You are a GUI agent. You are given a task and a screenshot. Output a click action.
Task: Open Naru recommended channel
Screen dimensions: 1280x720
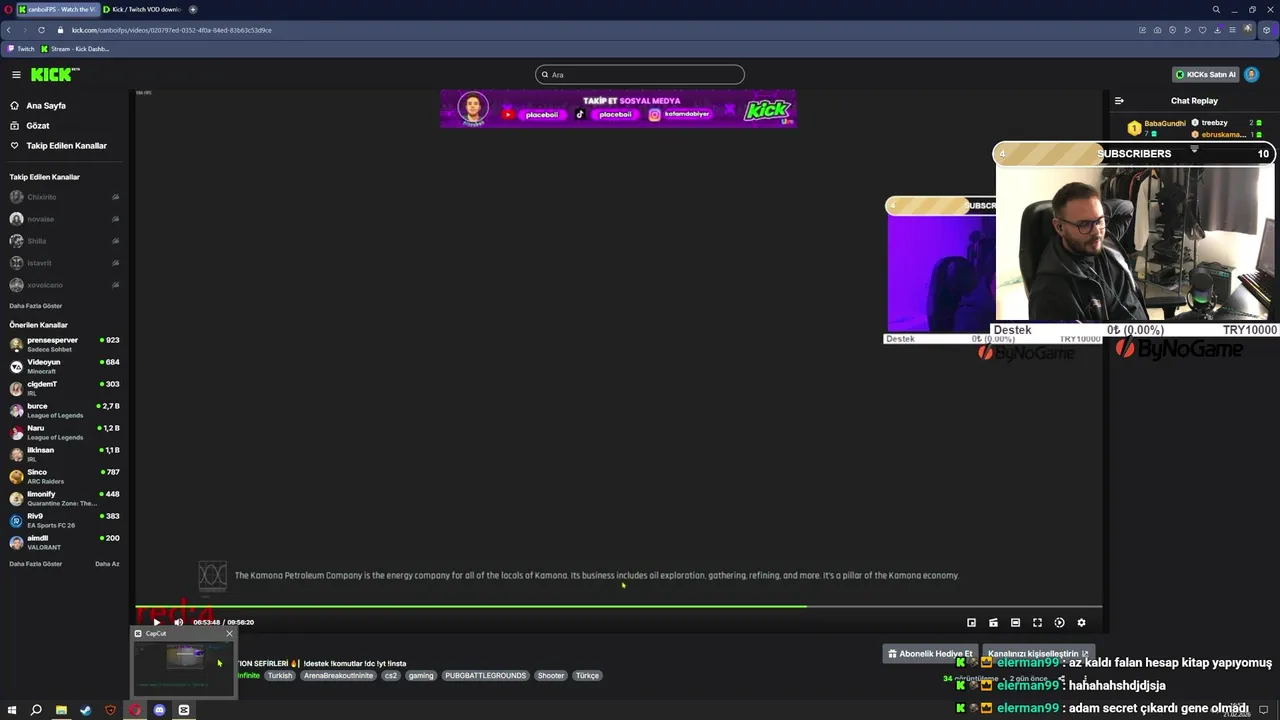pyautogui.click(x=64, y=432)
